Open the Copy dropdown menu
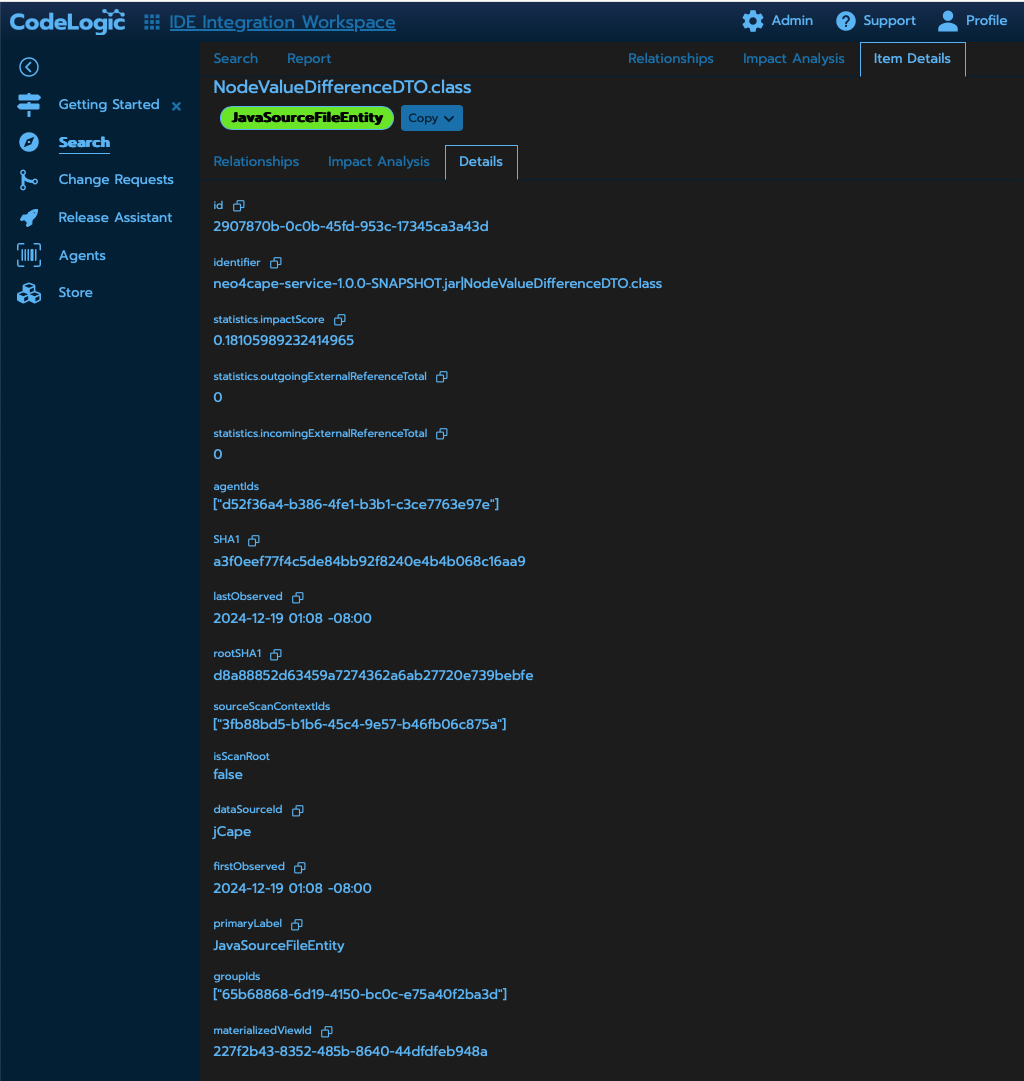The height and width of the screenshot is (1081, 1024). (431, 118)
